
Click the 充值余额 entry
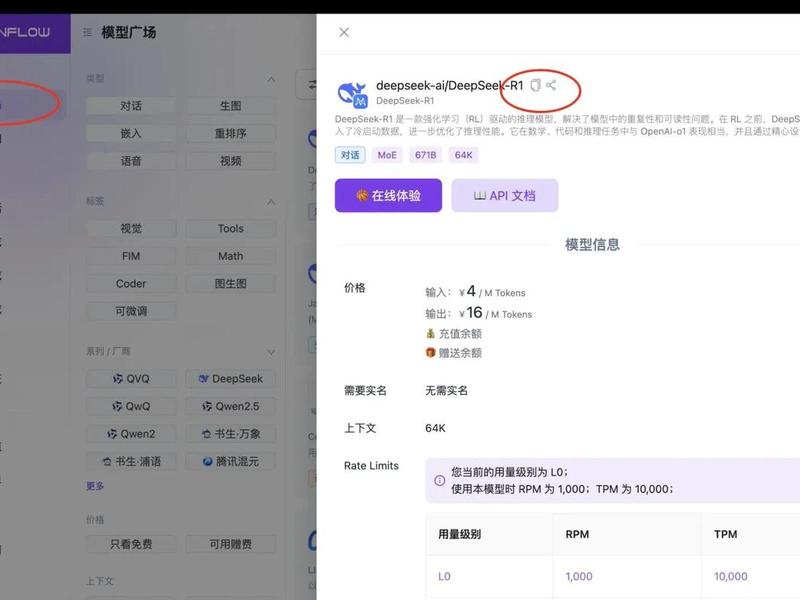click(454, 334)
